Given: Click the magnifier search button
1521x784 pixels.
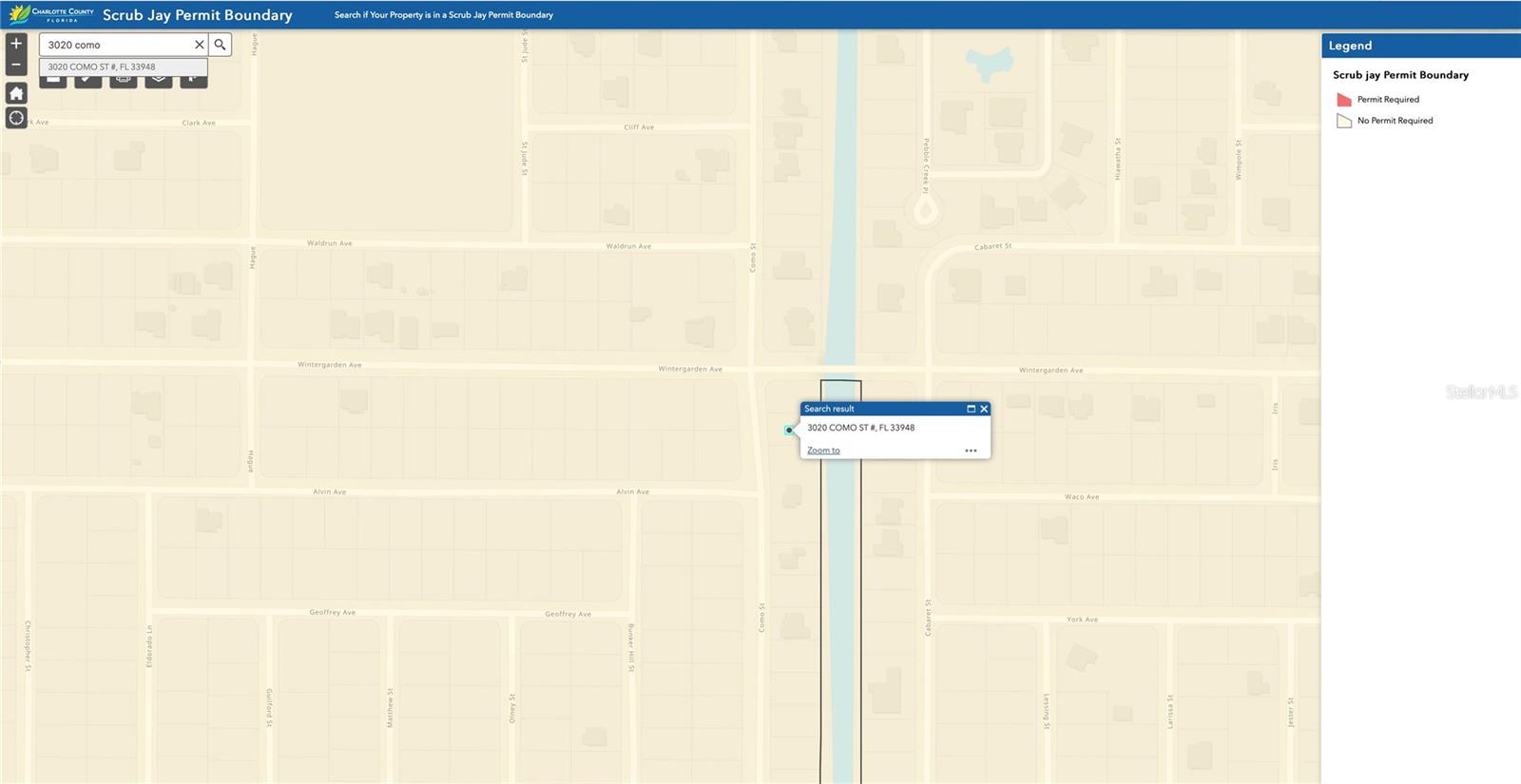Looking at the screenshot, I should click(x=220, y=45).
